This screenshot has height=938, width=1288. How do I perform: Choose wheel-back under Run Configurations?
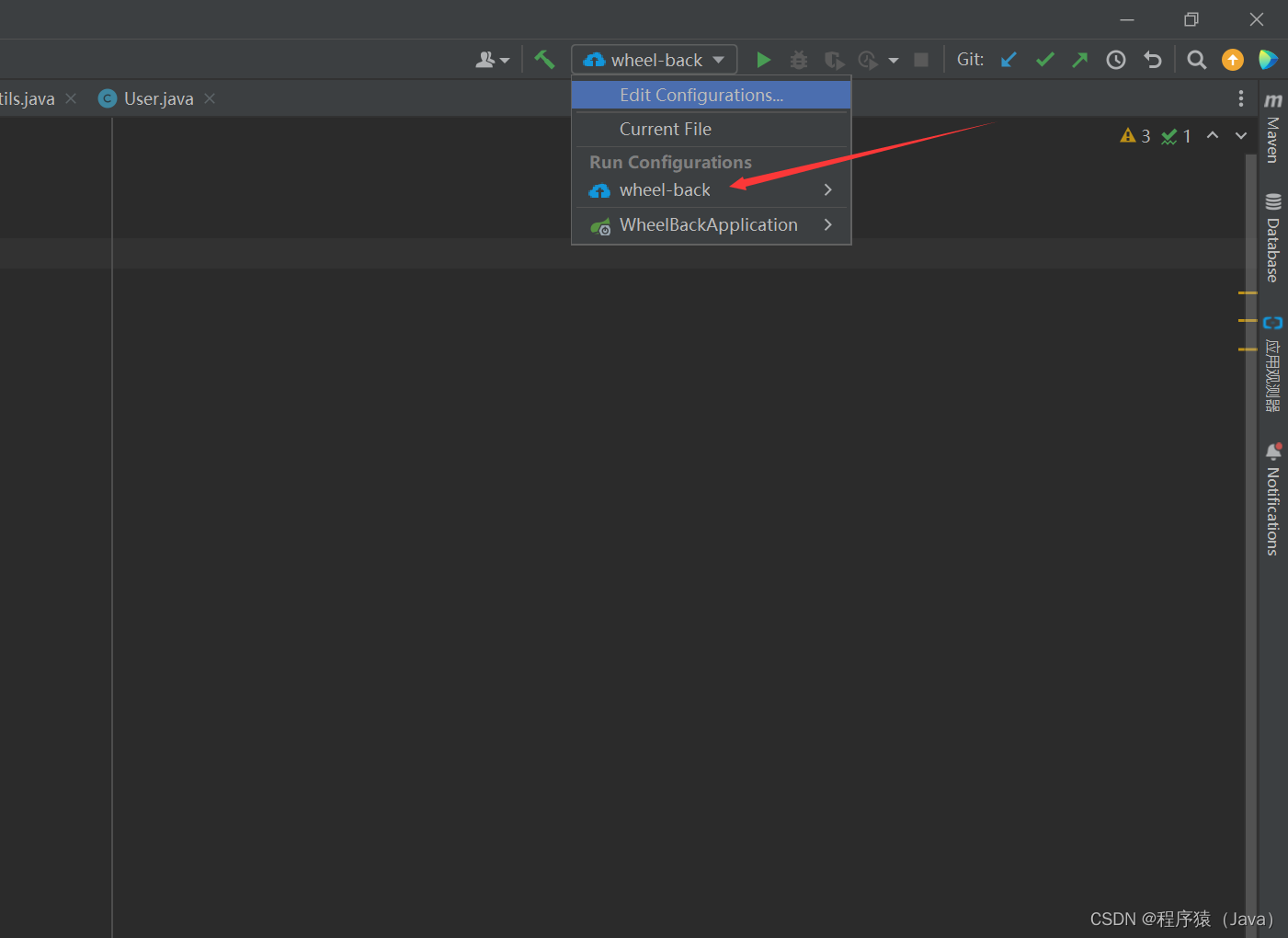712,189
